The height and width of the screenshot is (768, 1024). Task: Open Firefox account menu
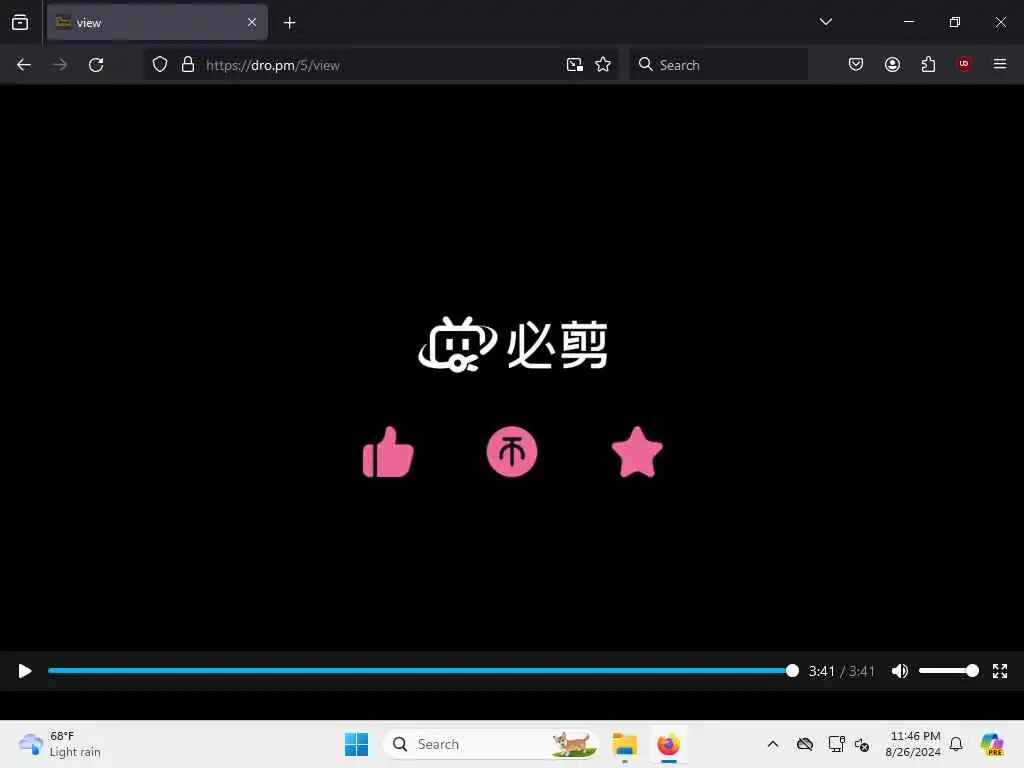[x=892, y=65]
